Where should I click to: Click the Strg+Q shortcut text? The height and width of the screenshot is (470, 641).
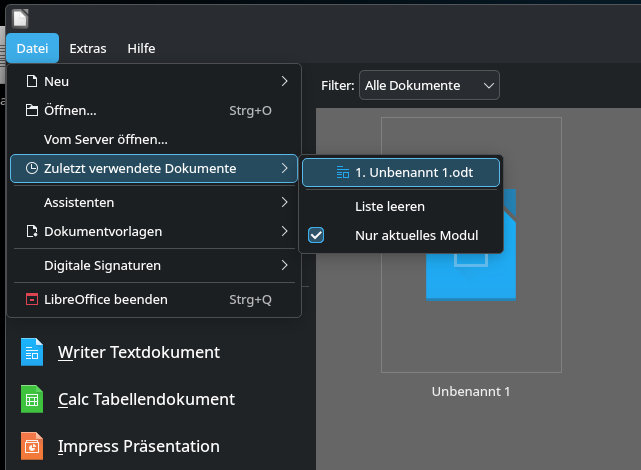pyautogui.click(x=250, y=300)
